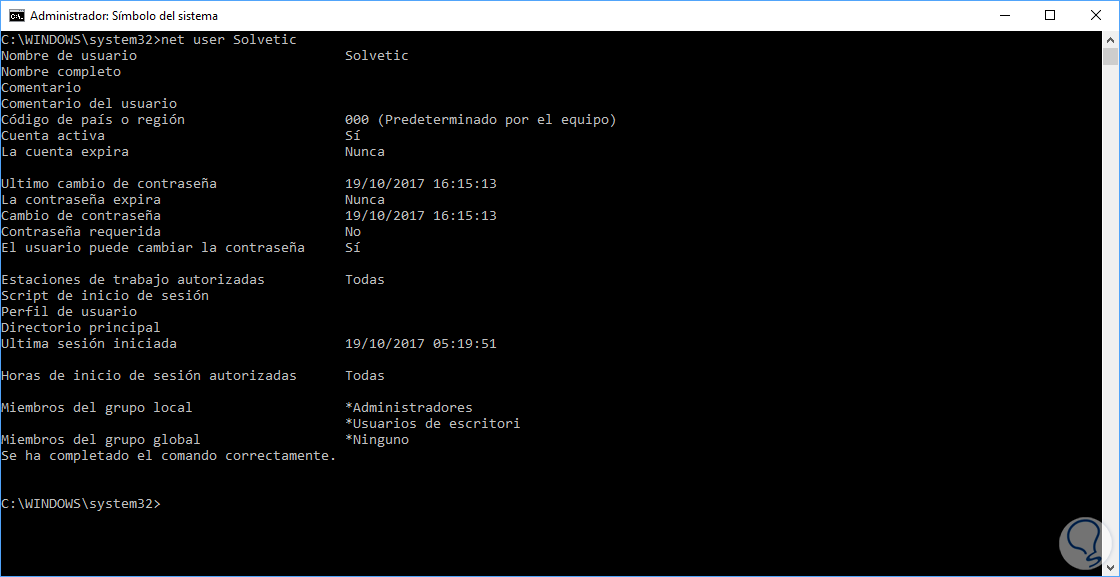The image size is (1120, 577).
Task: Click the "000 (Predeterminado por el equipo)" value
Action: pos(480,120)
